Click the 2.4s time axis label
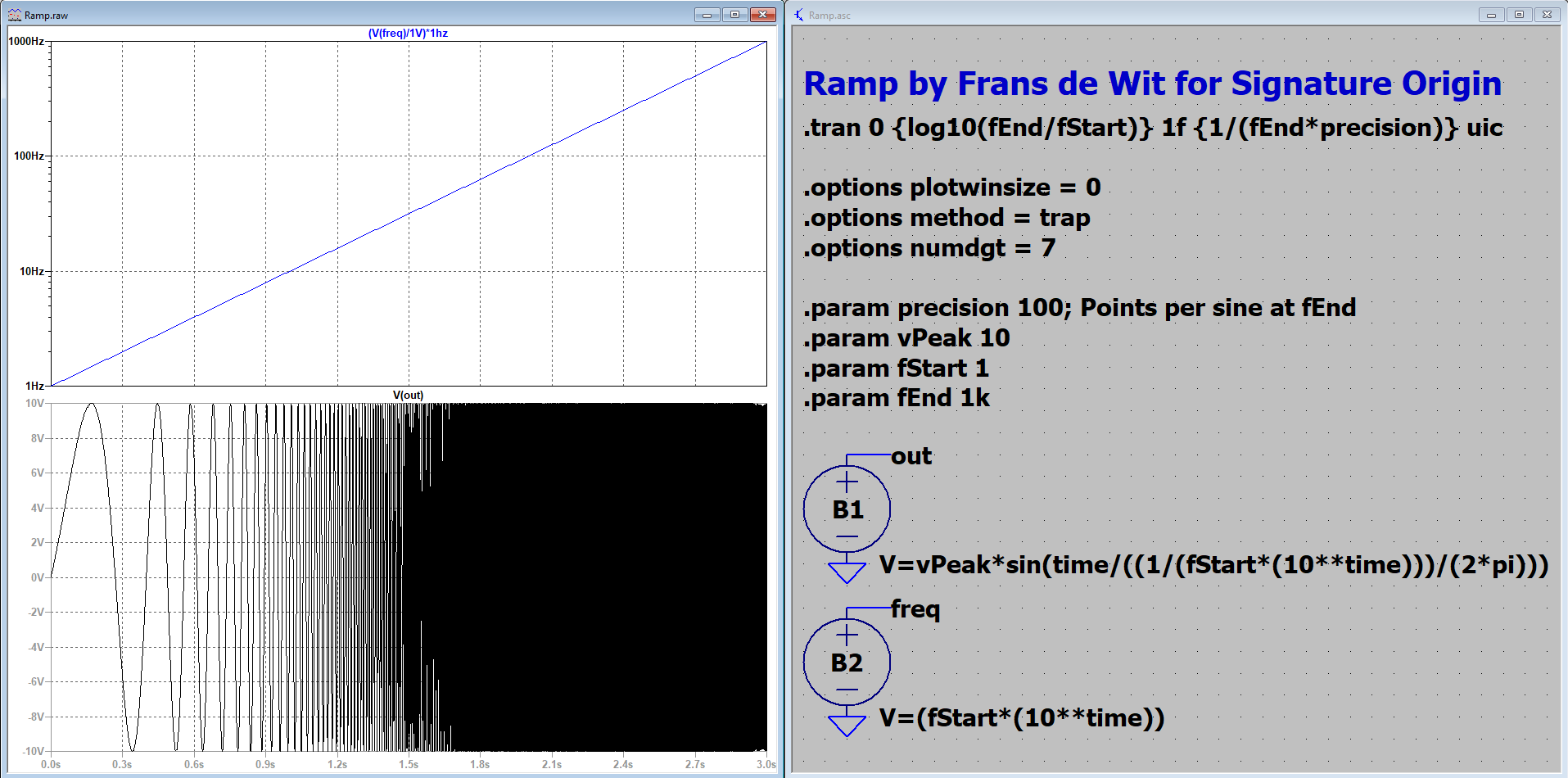This screenshot has width=1568, height=778. [623, 764]
